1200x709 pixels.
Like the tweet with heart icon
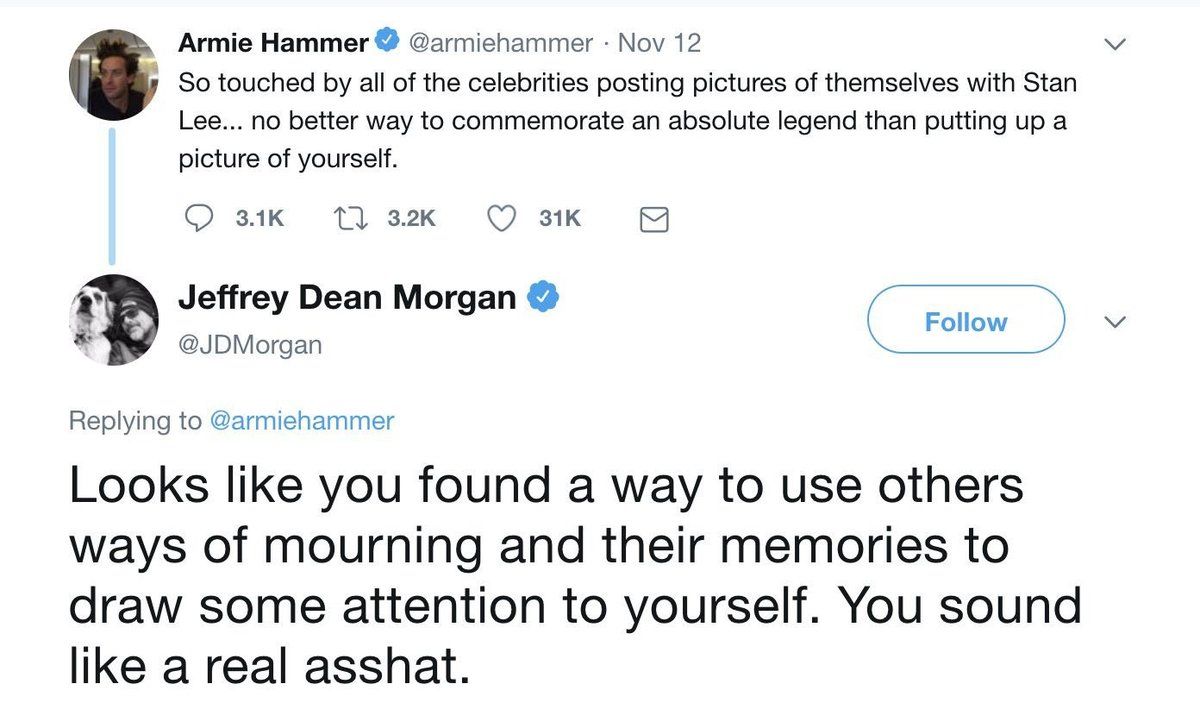[499, 218]
